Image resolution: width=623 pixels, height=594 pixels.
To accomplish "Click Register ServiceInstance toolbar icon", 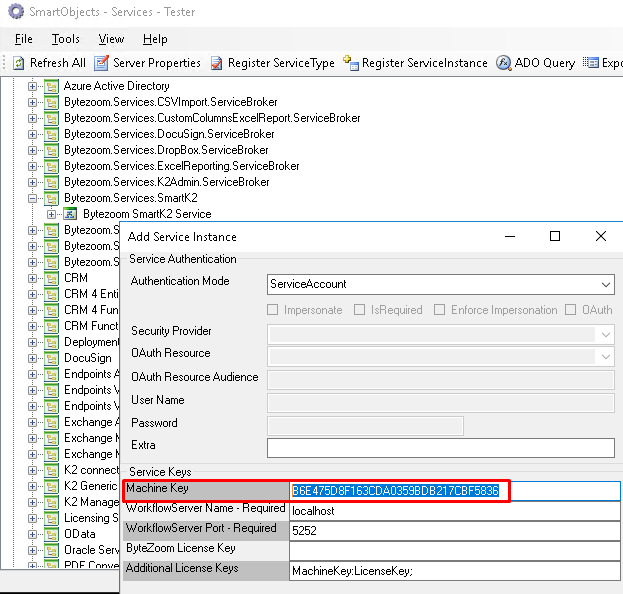I will (x=351, y=63).
